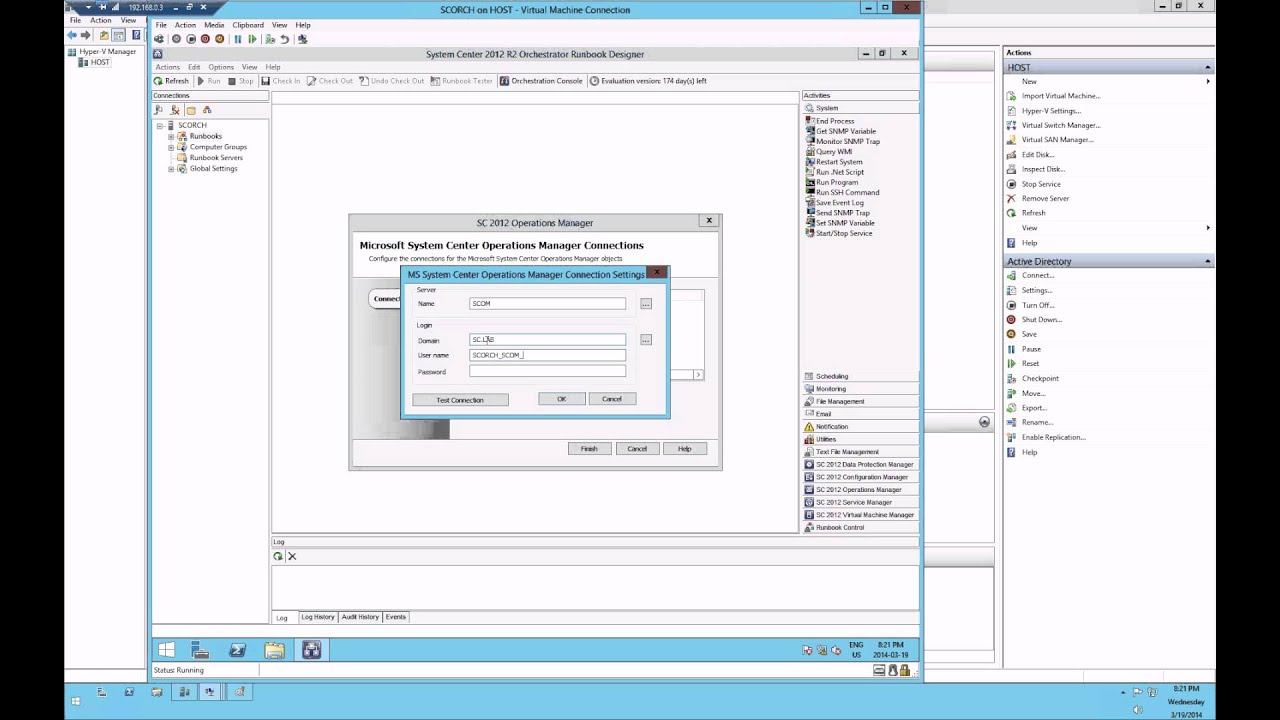Open the Media menu in VM Connection

tap(214, 25)
